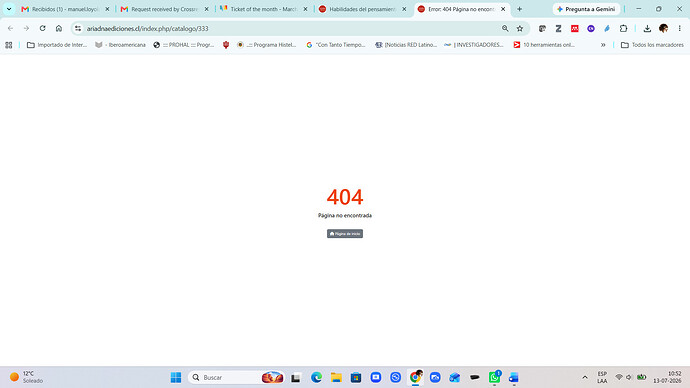The width and height of the screenshot is (690, 388).
Task: Switch the ESP LAA keyboard language
Action: click(x=602, y=377)
